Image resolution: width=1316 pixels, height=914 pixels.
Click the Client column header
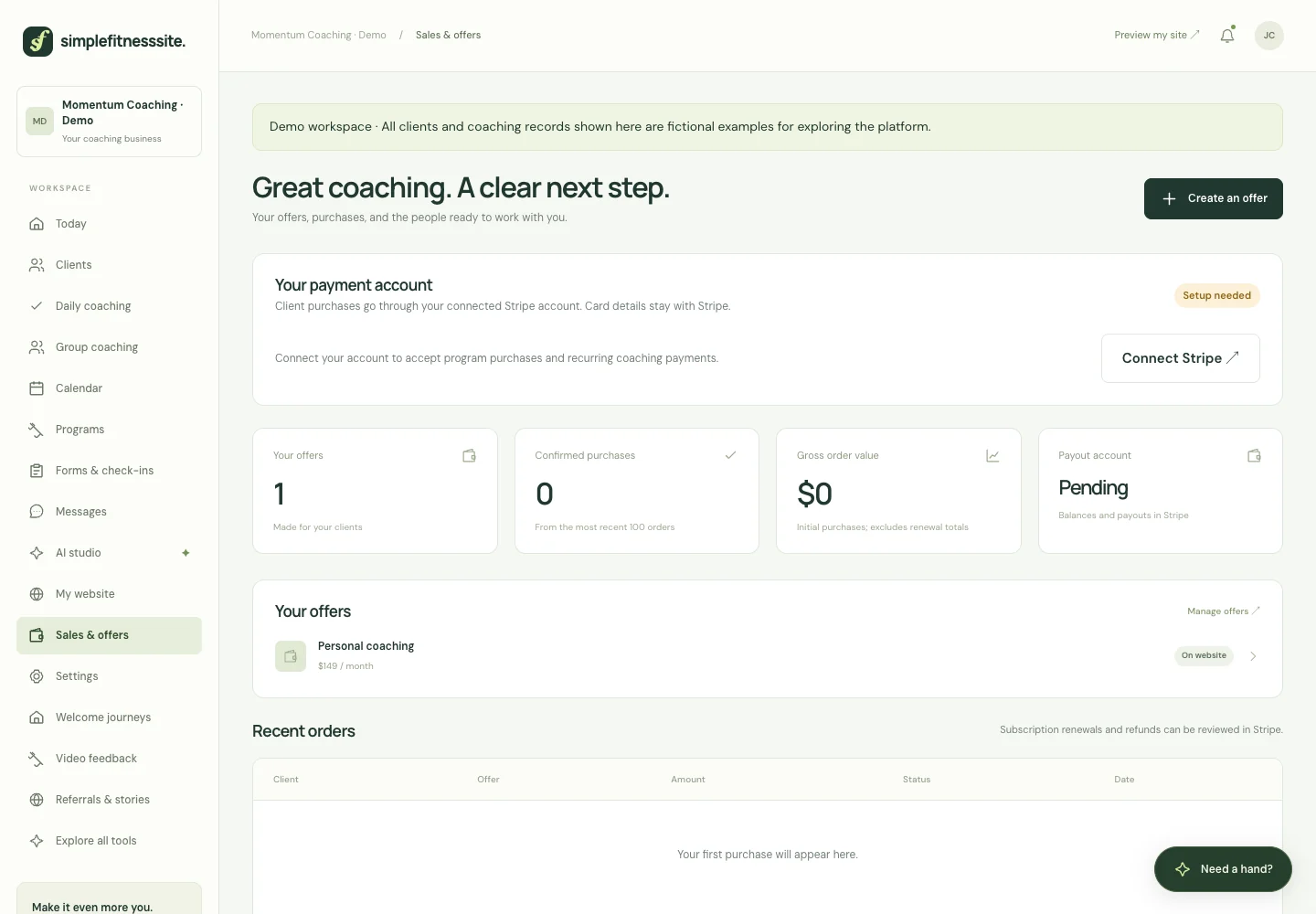(x=286, y=780)
